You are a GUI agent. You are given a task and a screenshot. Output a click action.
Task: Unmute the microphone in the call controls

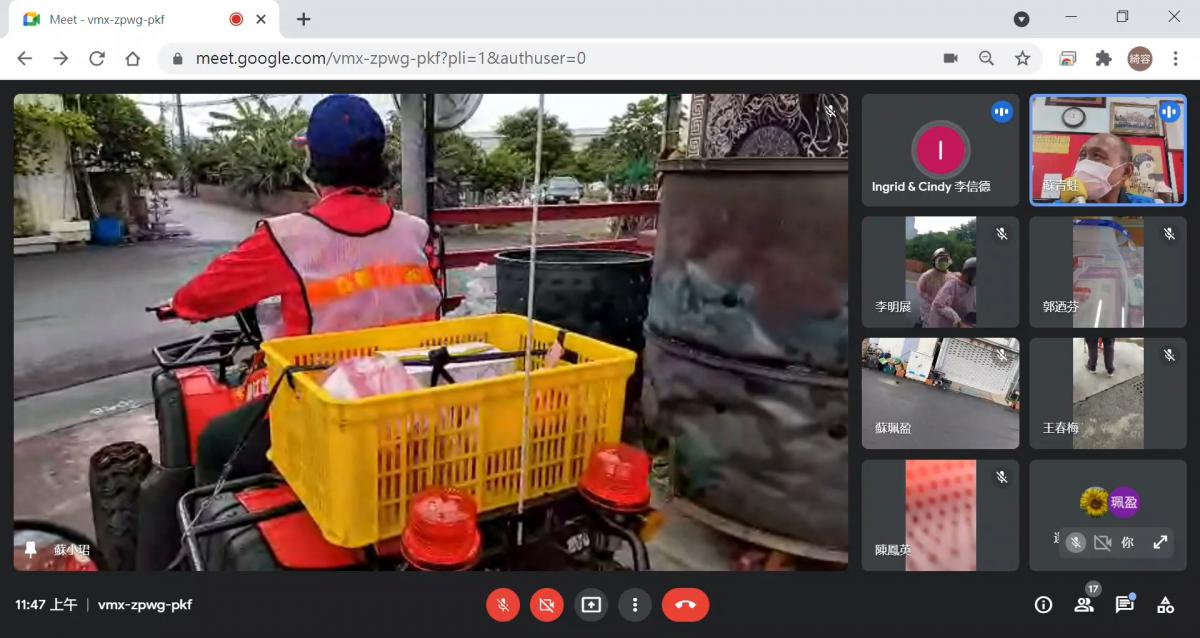coord(503,605)
